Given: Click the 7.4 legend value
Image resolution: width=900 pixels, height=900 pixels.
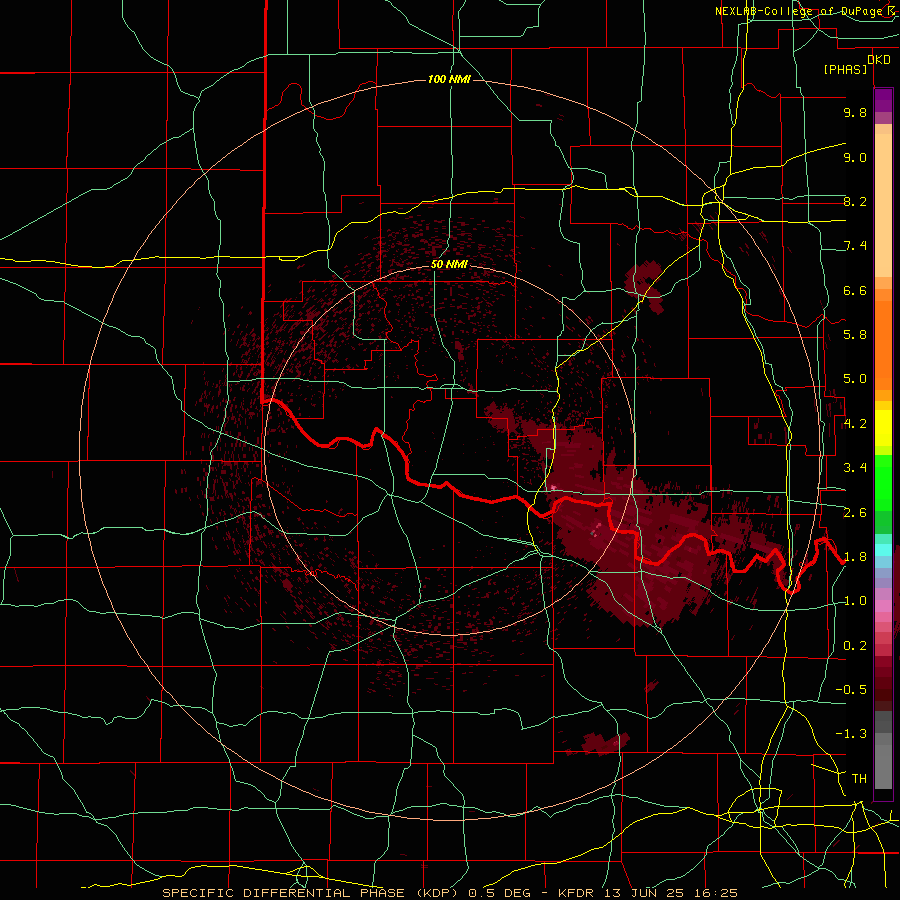Looking at the screenshot, I should [x=855, y=246].
